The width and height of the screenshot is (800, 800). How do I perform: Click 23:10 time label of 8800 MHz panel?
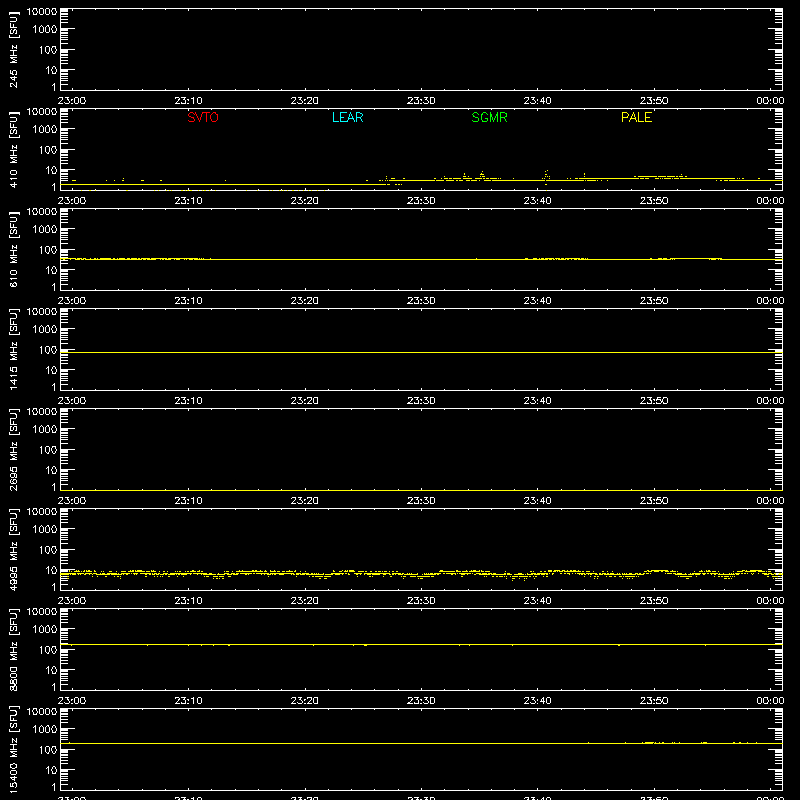tap(188, 701)
